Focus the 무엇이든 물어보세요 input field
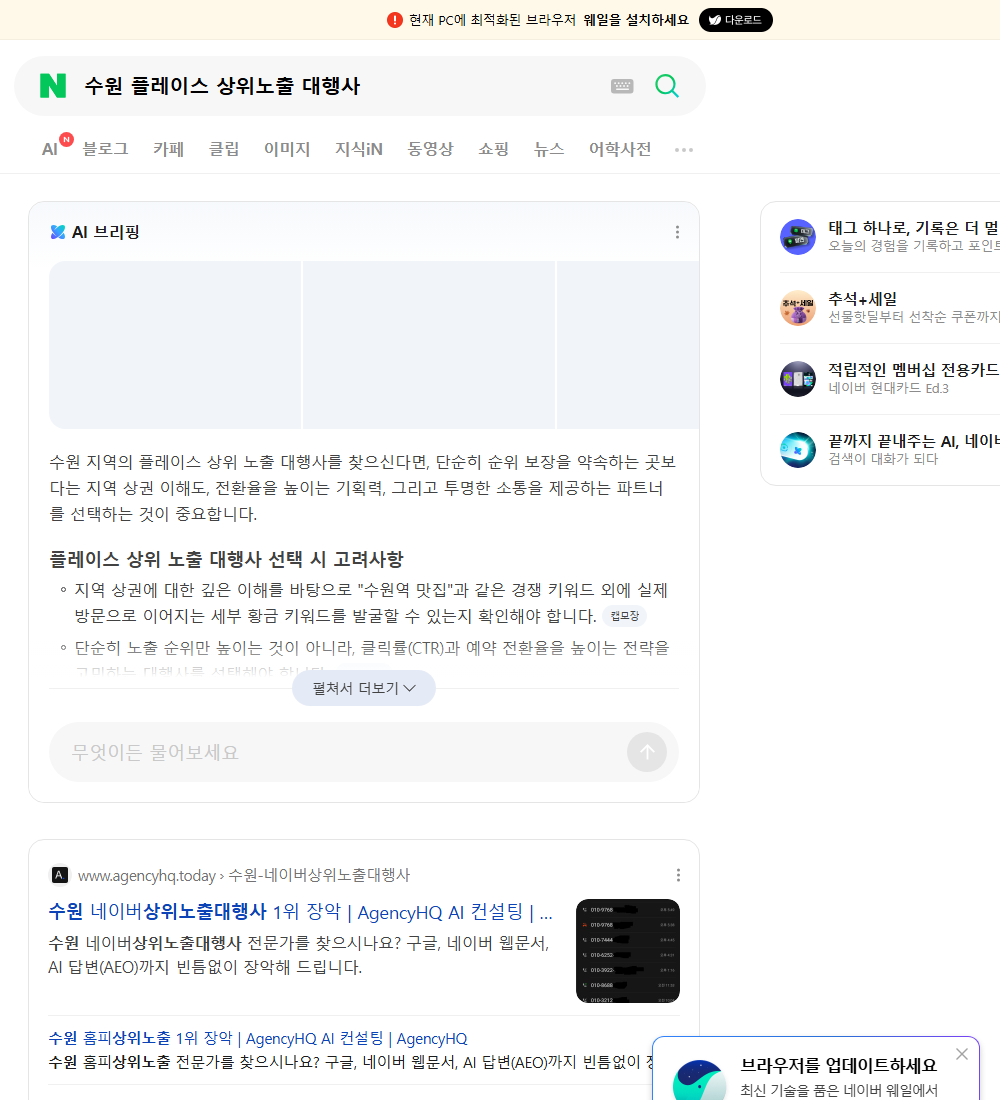Screen dimensions: 1000x1100 pos(337,752)
